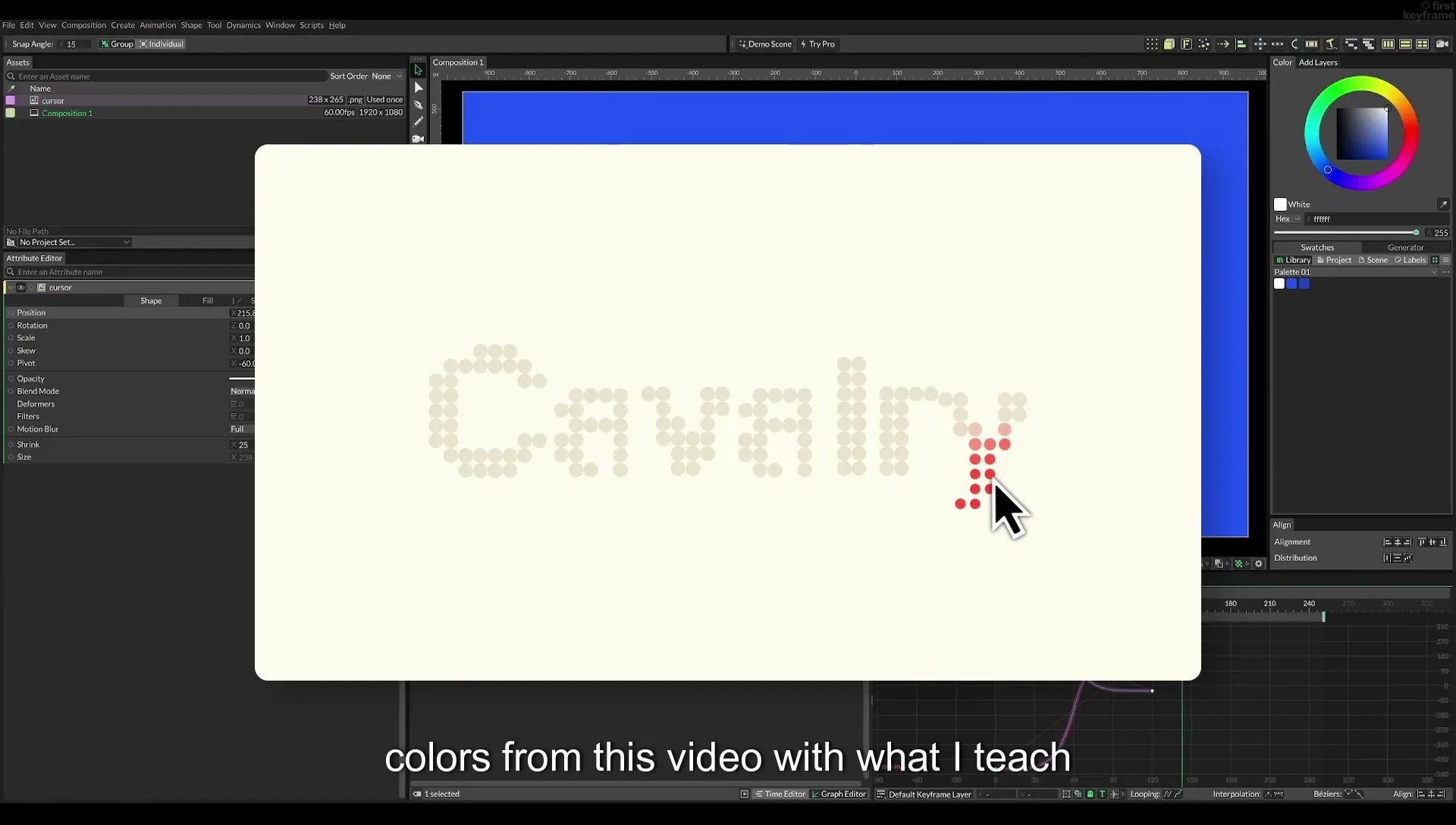
Task: Click the Demo Scene button
Action: (765, 44)
